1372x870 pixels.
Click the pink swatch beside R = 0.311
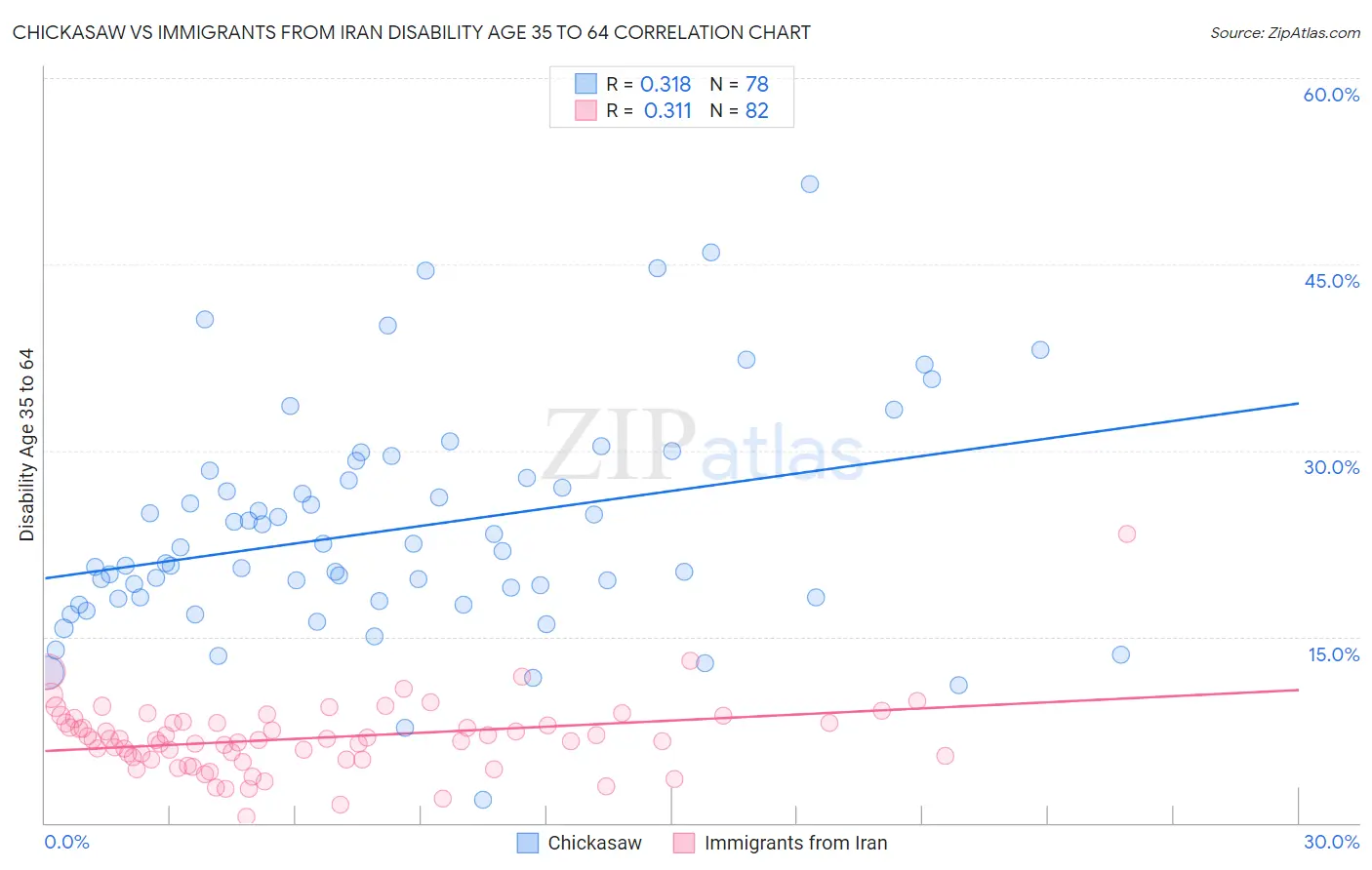click(585, 110)
